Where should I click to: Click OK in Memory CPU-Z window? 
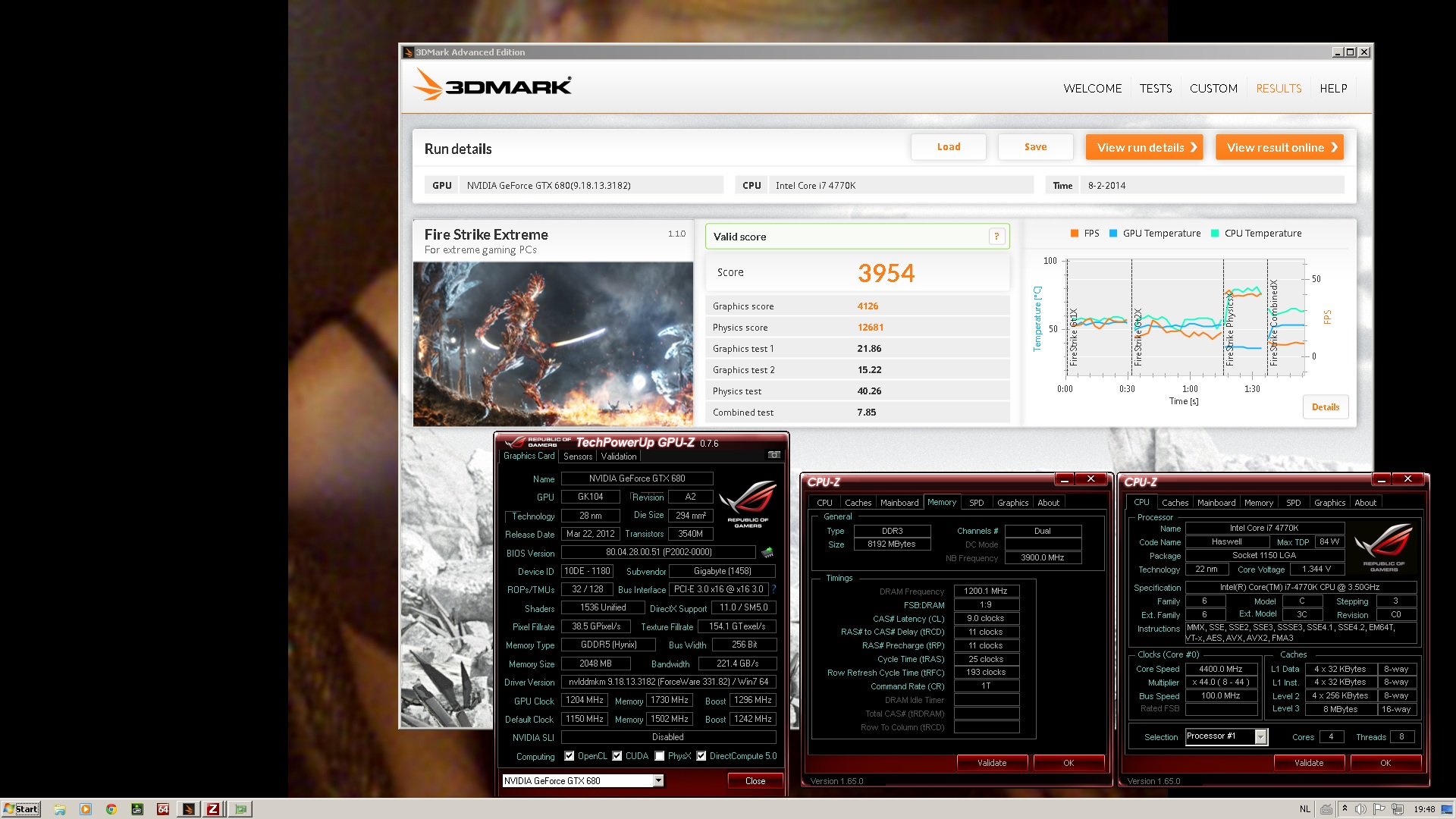1068,763
